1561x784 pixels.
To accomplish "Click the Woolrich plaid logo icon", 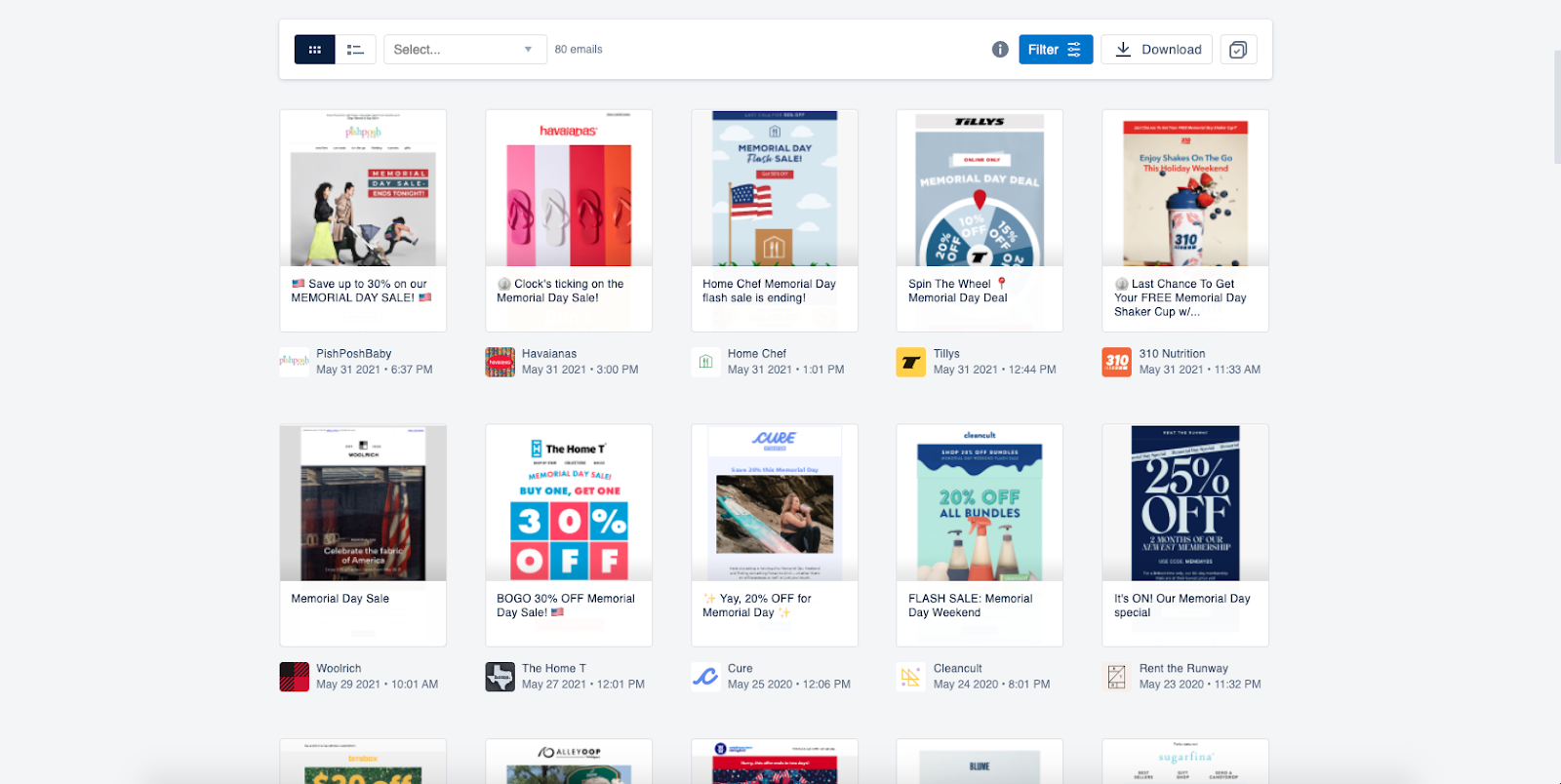I will click(295, 677).
